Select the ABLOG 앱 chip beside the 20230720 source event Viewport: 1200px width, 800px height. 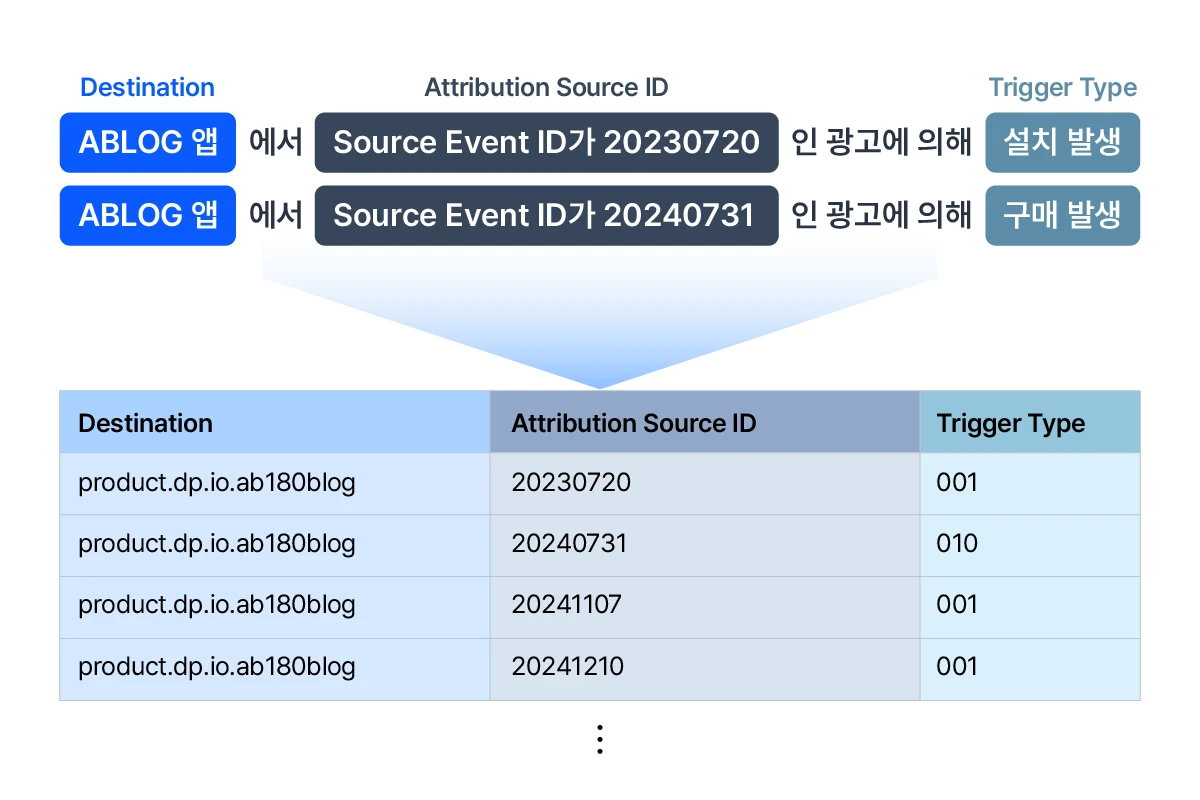[148, 142]
